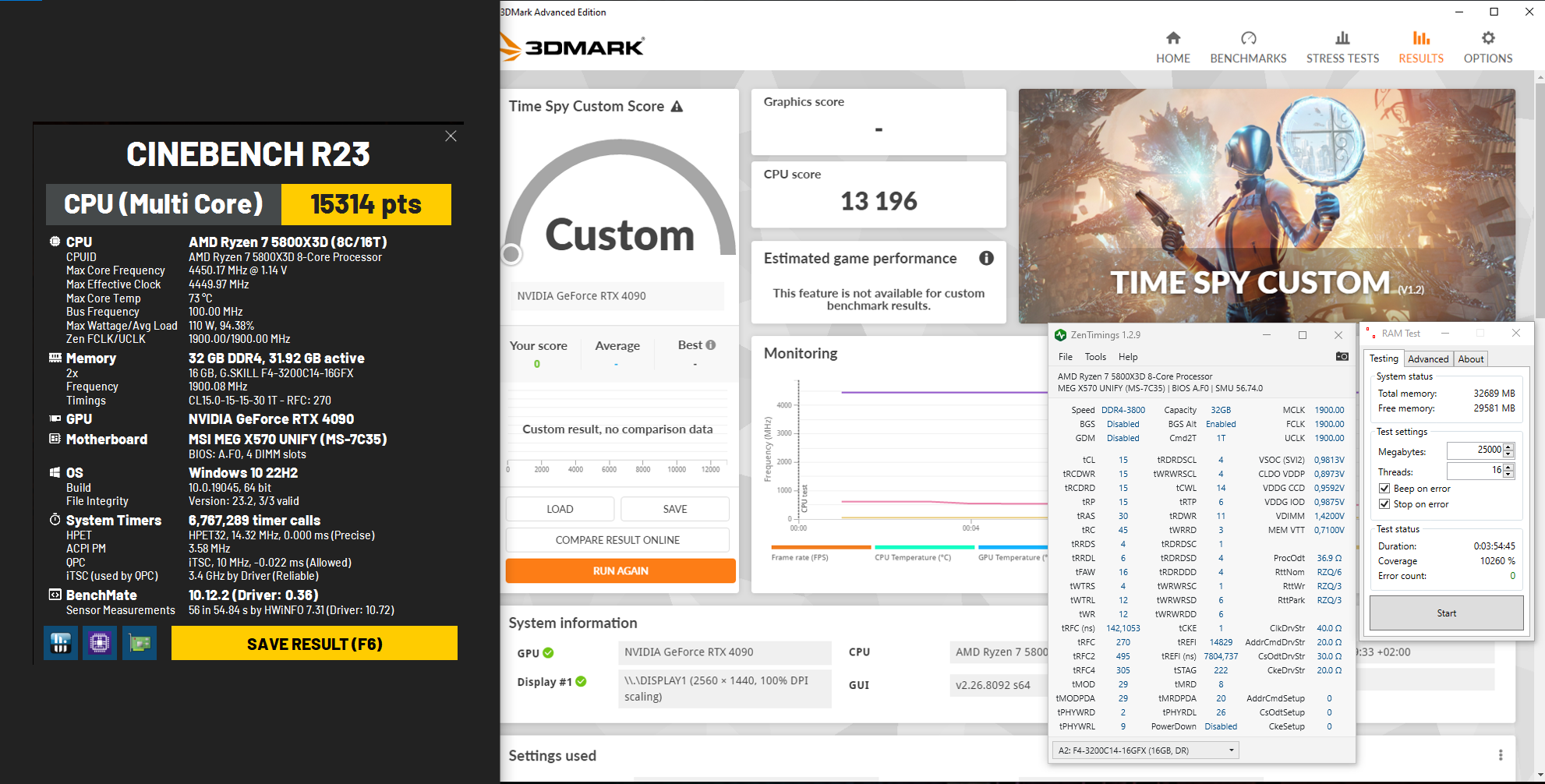Click the Time Spy Custom thumbnail image
The width and height of the screenshot is (1545, 784).
(x=1267, y=206)
